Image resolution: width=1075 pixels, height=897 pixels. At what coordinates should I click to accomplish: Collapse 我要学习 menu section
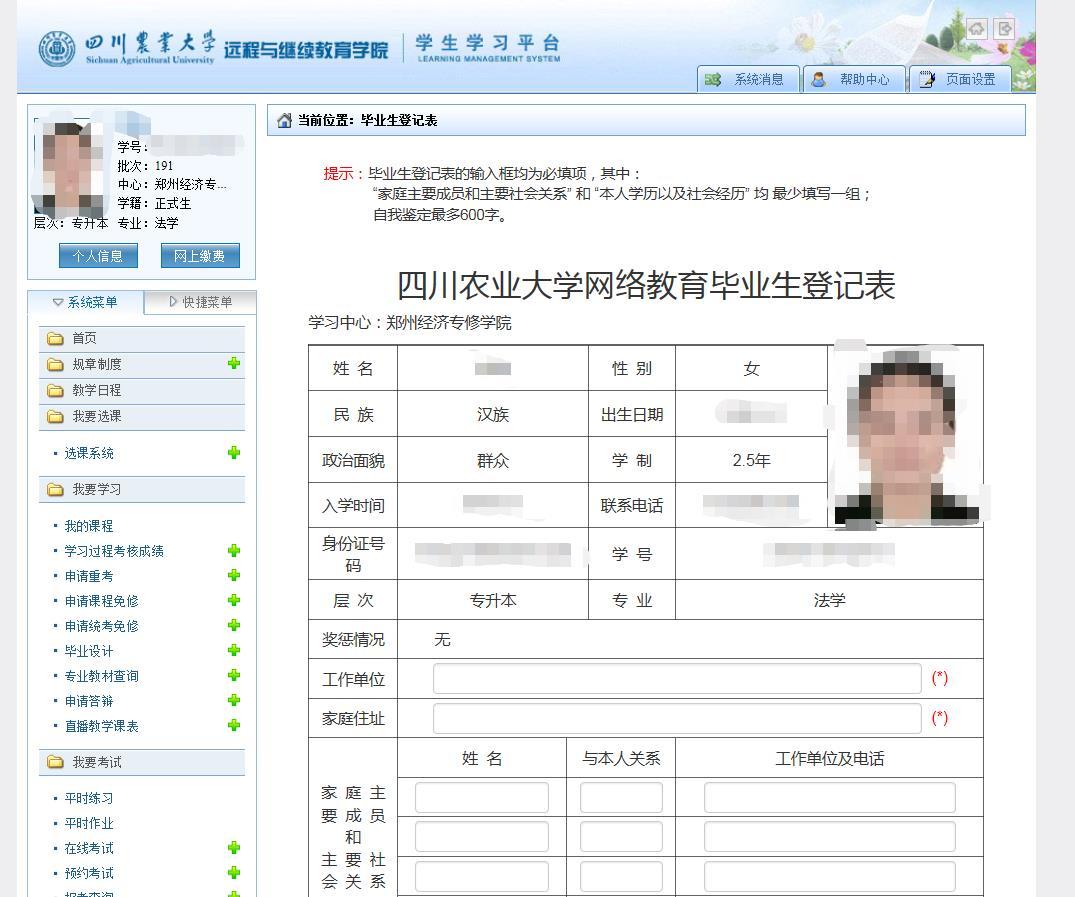click(x=142, y=490)
